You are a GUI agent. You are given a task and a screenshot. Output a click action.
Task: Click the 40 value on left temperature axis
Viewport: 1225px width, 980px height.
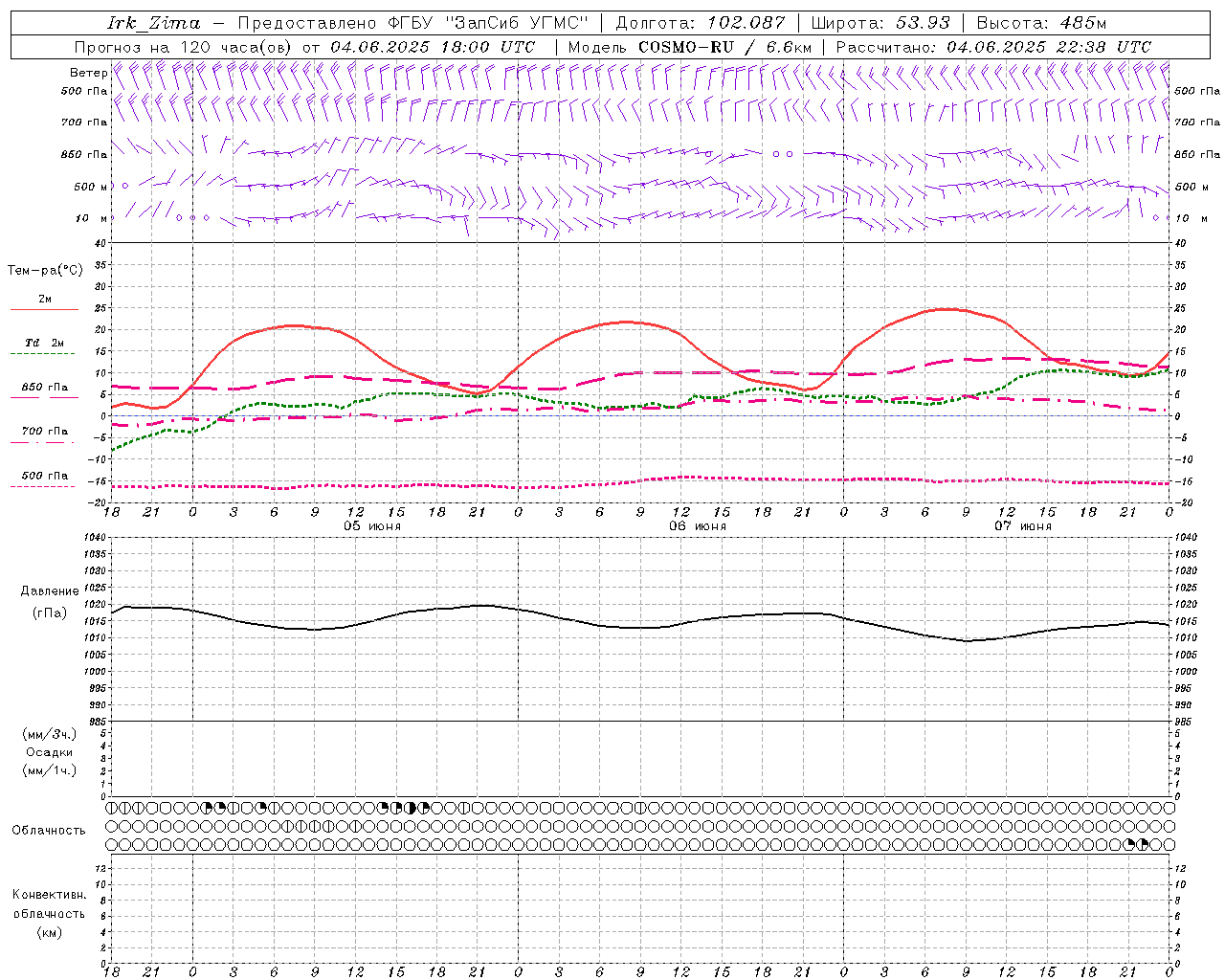tap(100, 243)
